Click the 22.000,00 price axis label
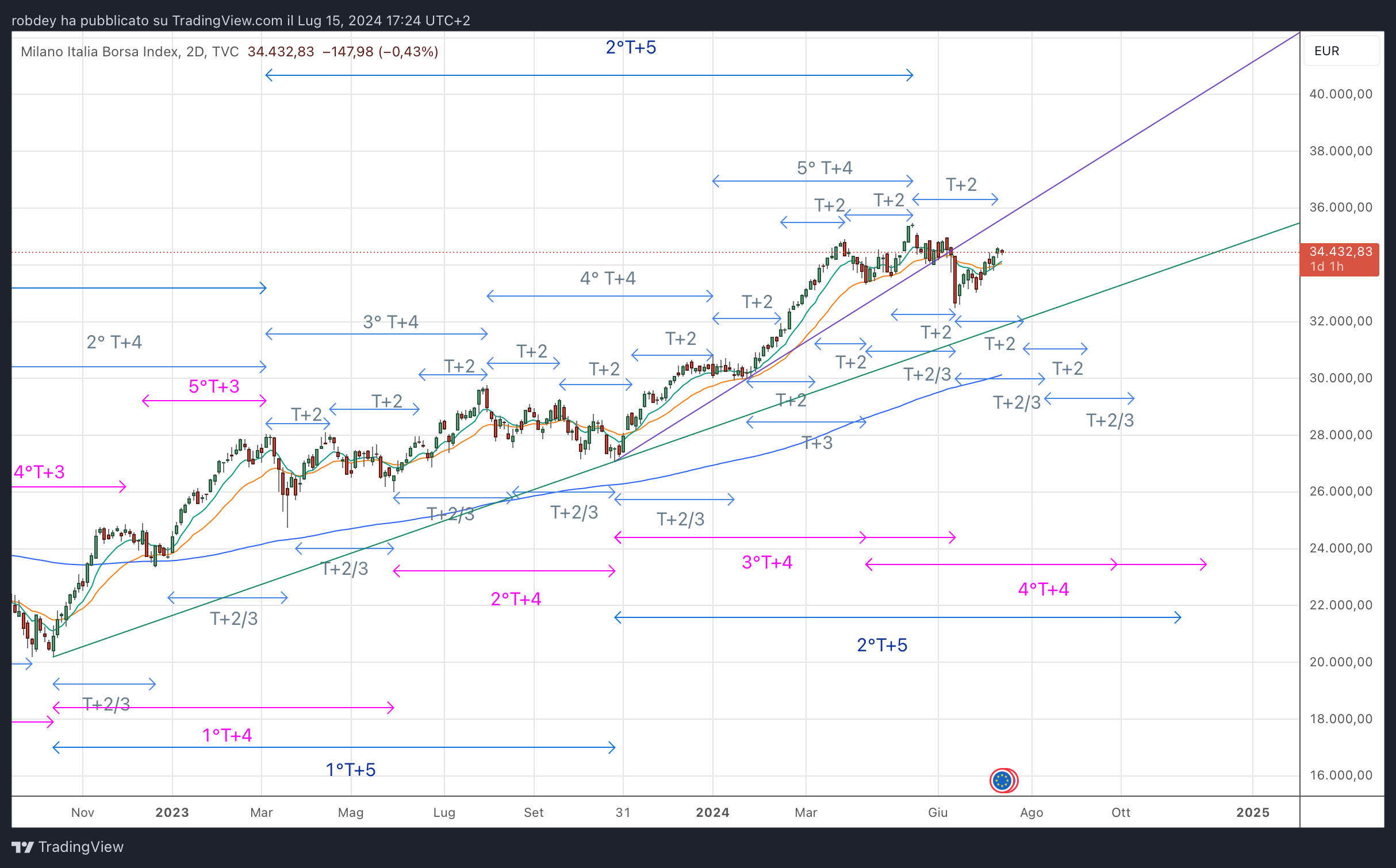 pyautogui.click(x=1341, y=605)
